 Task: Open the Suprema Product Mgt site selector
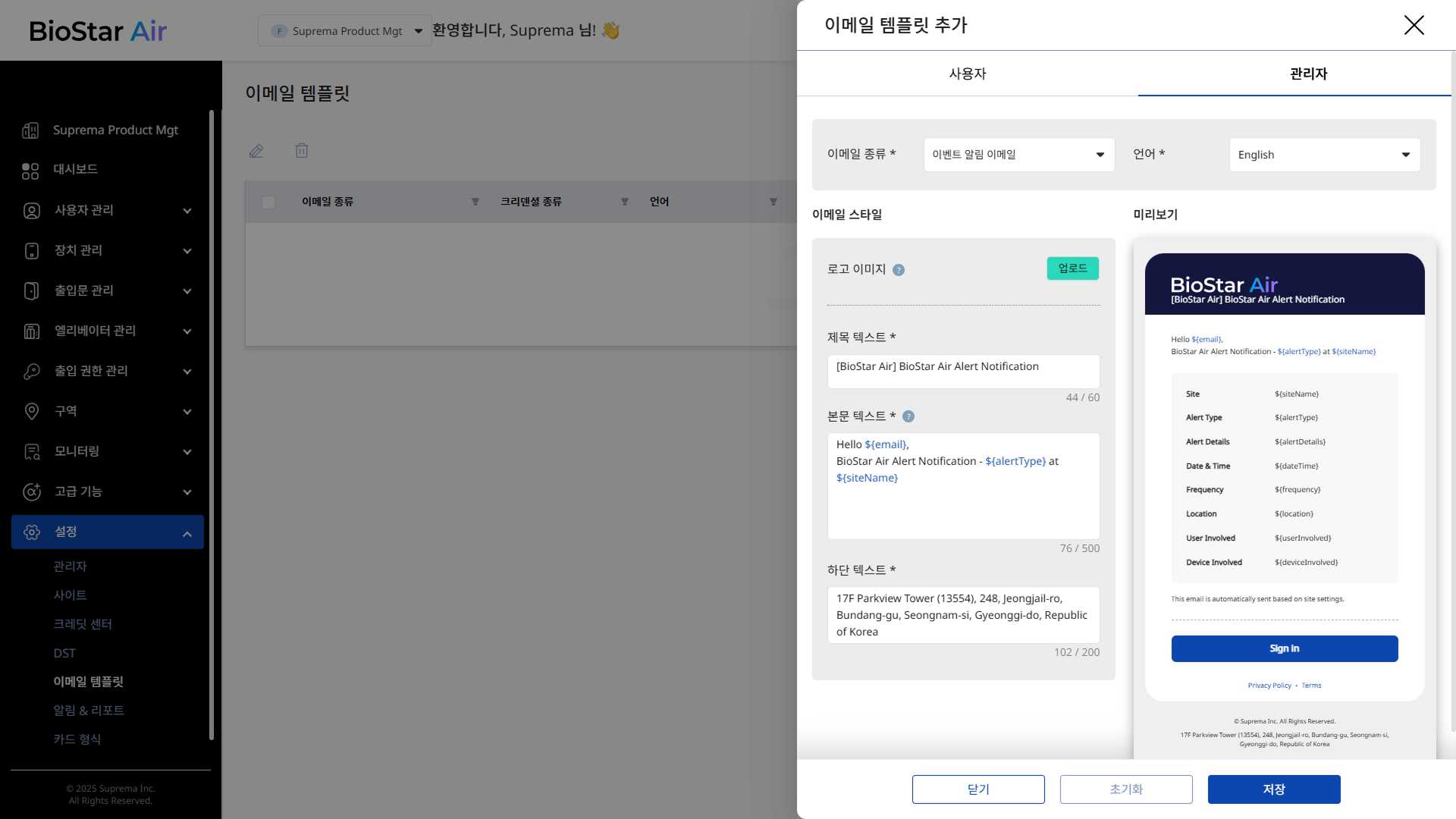pos(345,31)
